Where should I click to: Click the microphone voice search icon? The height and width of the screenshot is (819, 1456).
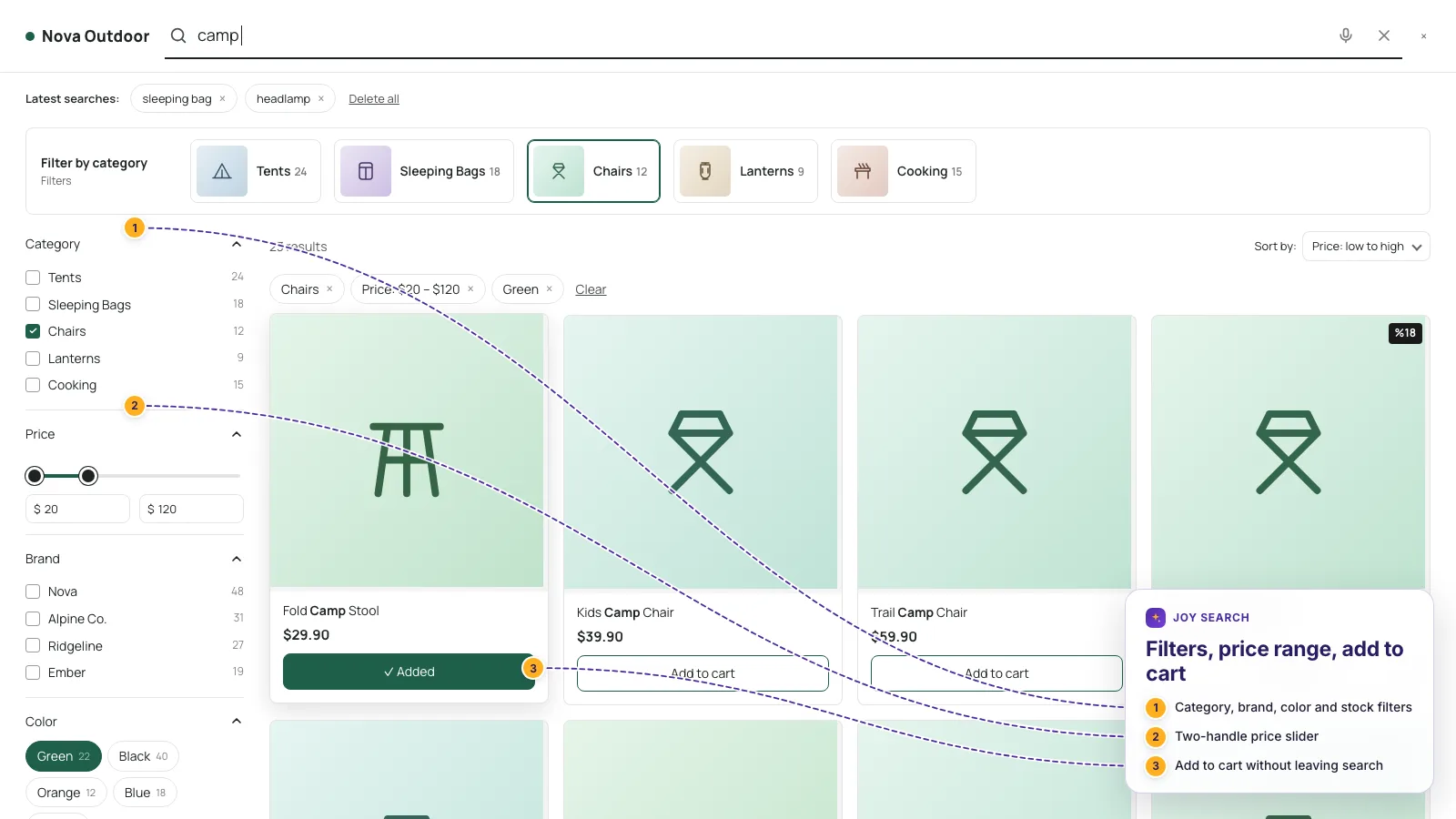point(1346,35)
